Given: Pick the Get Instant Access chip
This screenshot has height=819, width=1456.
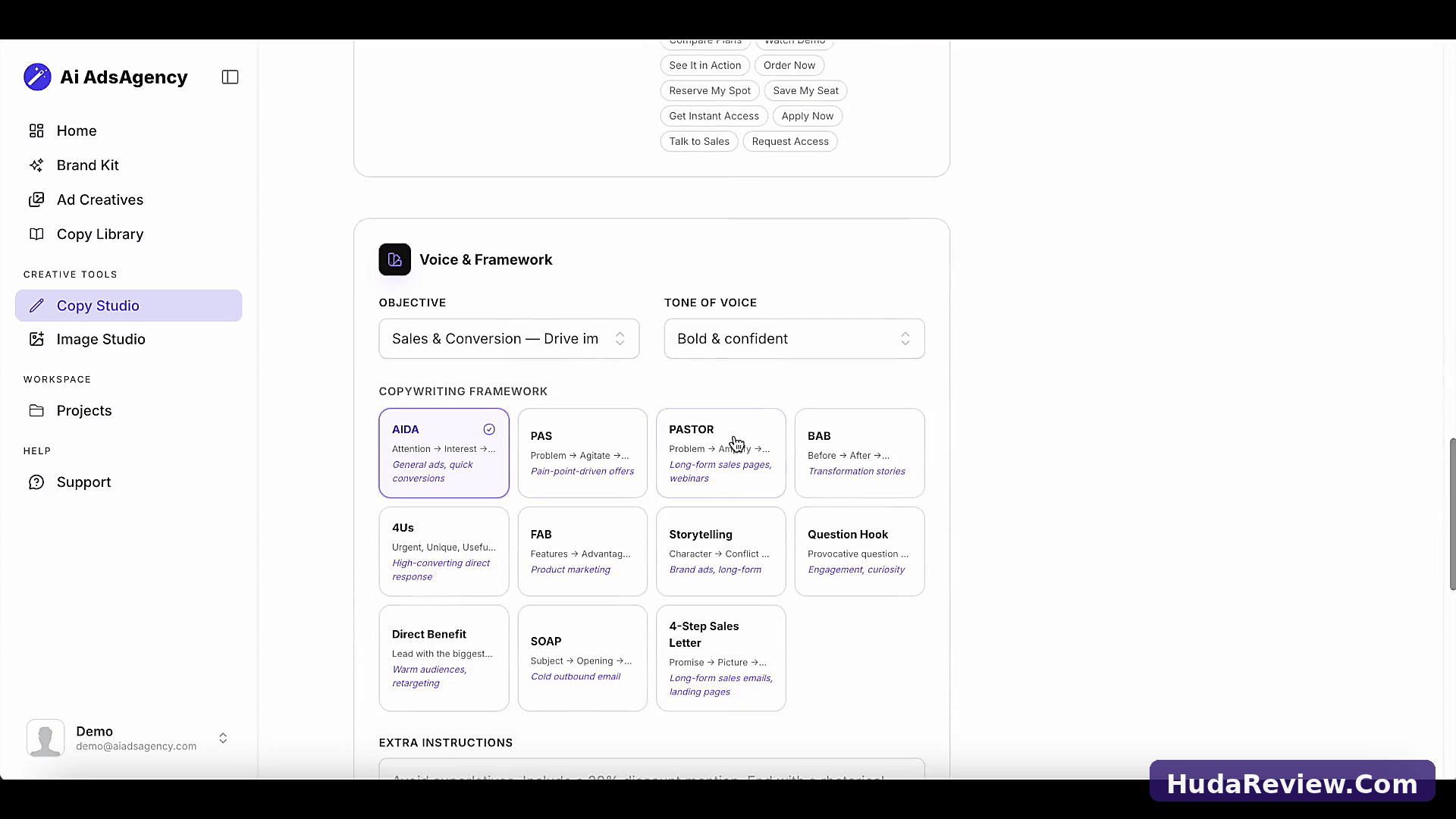Looking at the screenshot, I should 714,116.
